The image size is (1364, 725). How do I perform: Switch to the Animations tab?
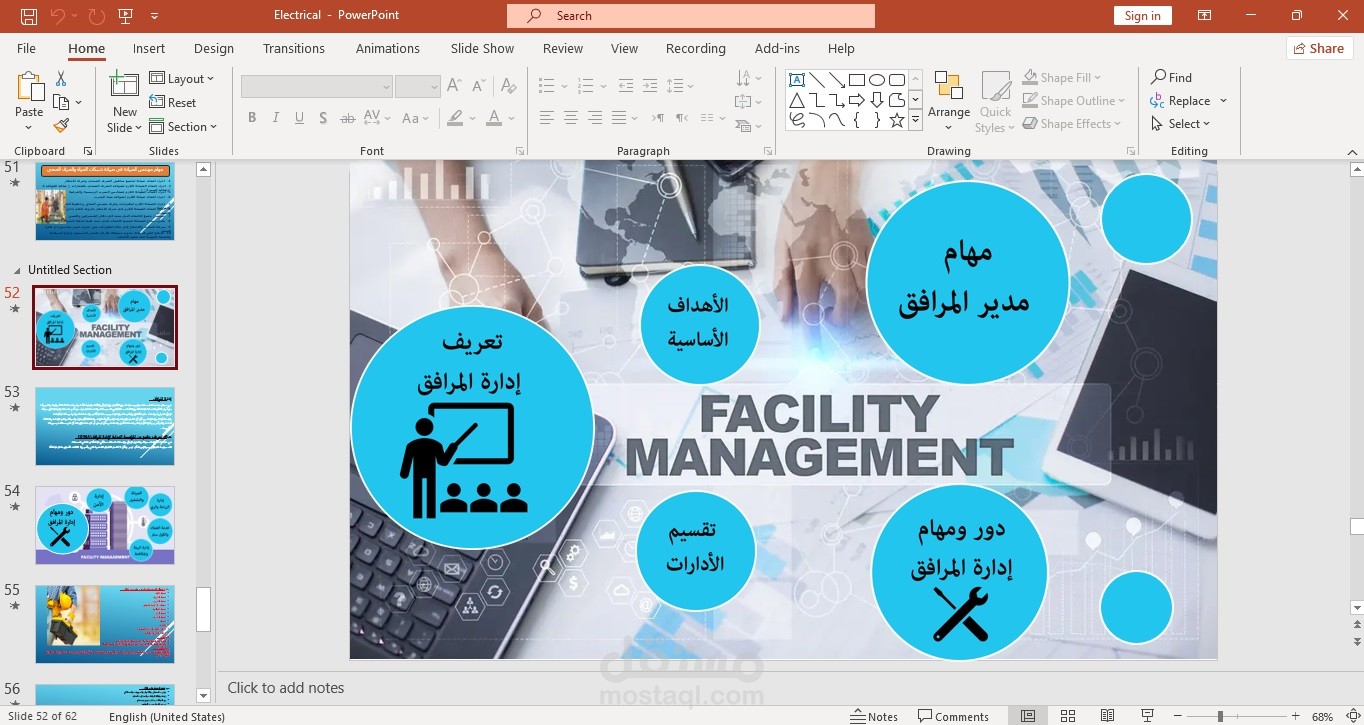[x=387, y=48]
